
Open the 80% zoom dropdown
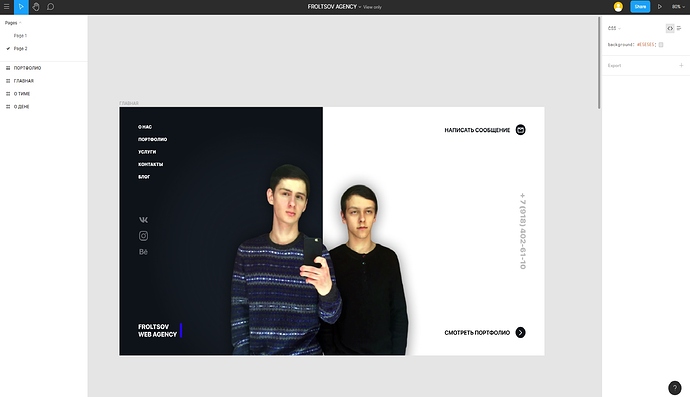(678, 7)
